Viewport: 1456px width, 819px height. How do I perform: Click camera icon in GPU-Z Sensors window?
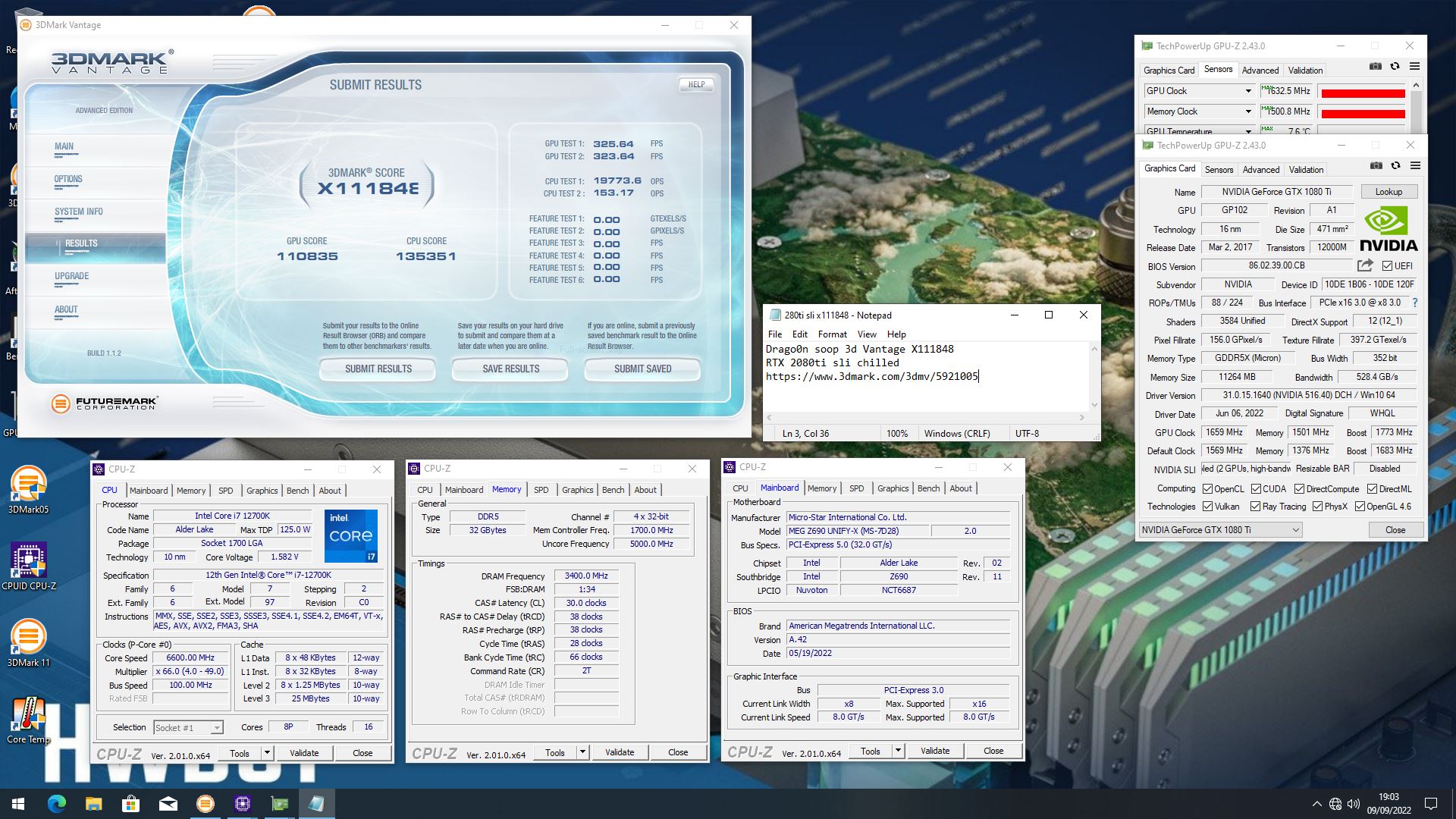(1376, 67)
